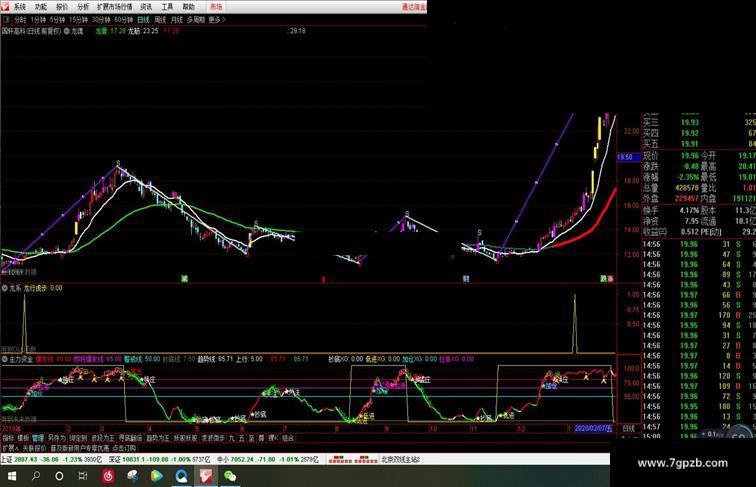Open the 资讯 menu
The height and width of the screenshot is (487, 756).
pos(146,7)
